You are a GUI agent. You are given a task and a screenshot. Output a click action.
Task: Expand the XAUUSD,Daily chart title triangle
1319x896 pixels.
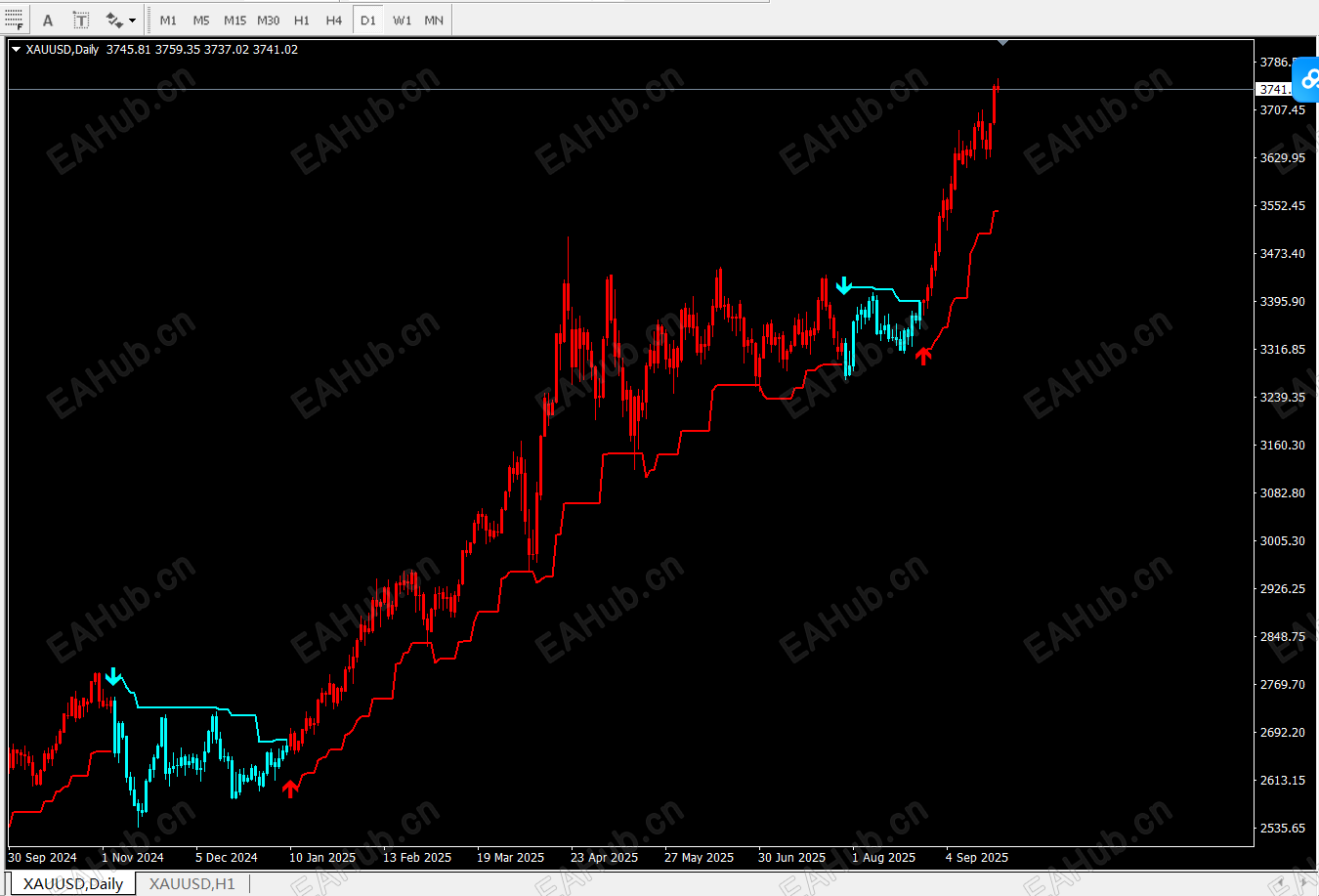[16, 49]
